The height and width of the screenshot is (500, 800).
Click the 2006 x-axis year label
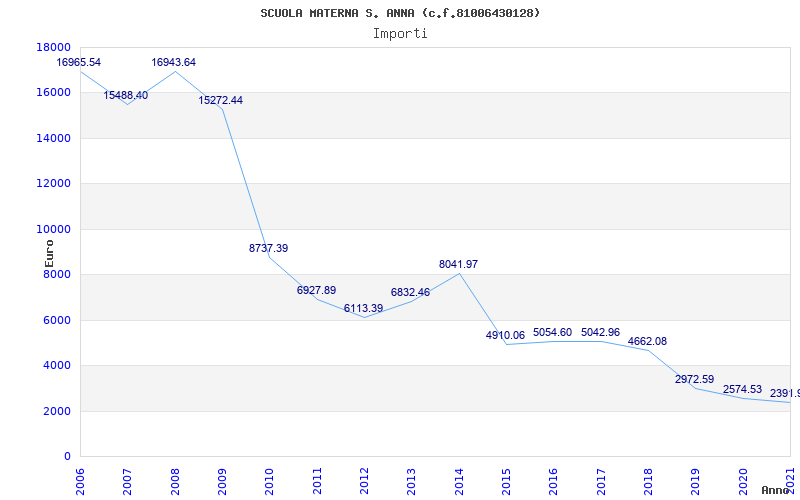(81, 480)
